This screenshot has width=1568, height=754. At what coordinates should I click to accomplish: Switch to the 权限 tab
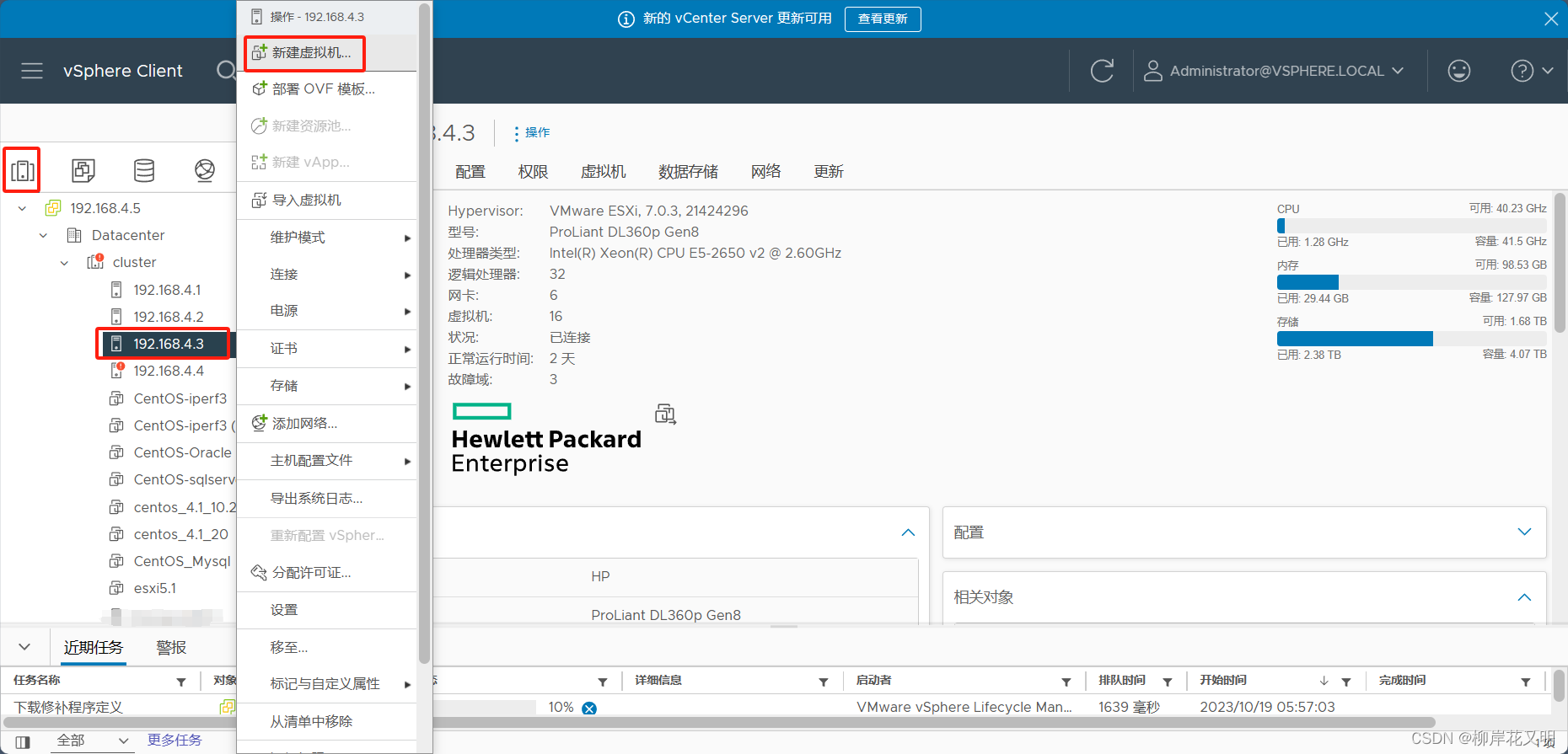pyautogui.click(x=533, y=172)
